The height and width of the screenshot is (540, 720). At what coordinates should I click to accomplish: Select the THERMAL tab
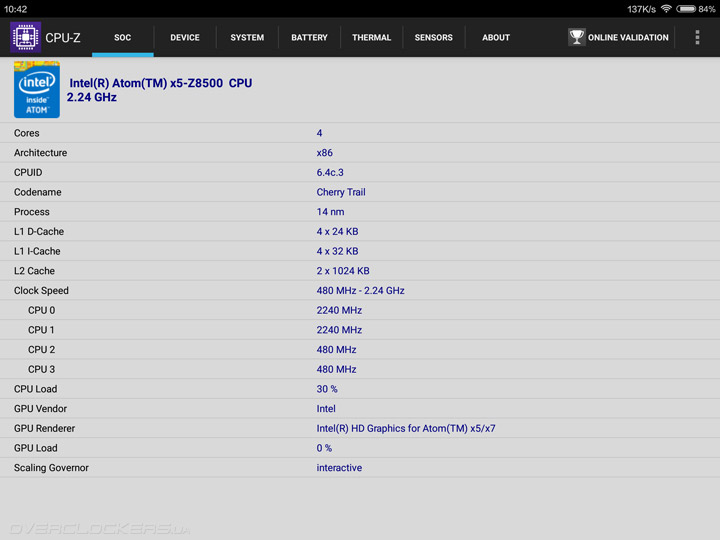(371, 38)
